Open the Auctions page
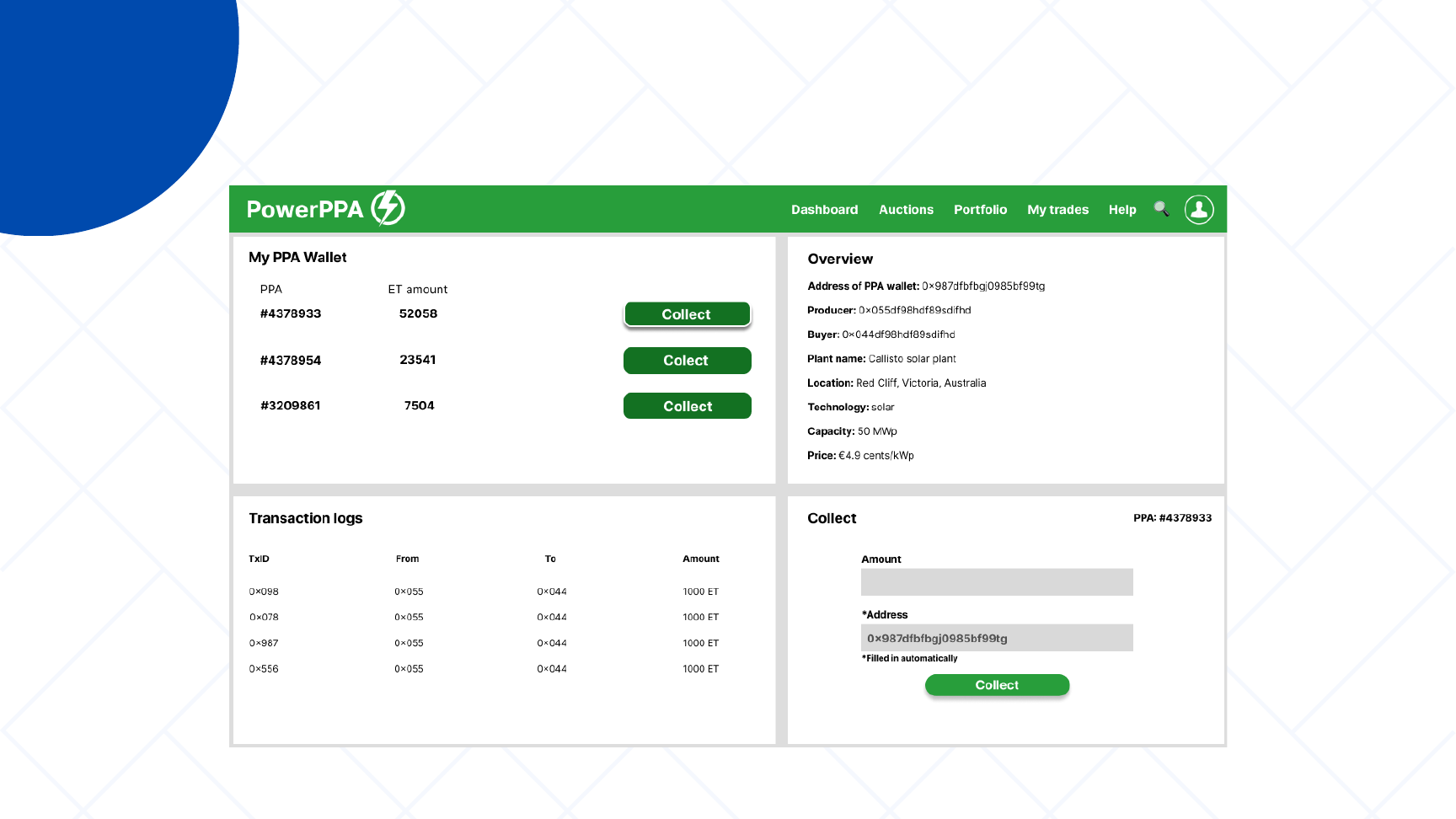 coord(906,210)
